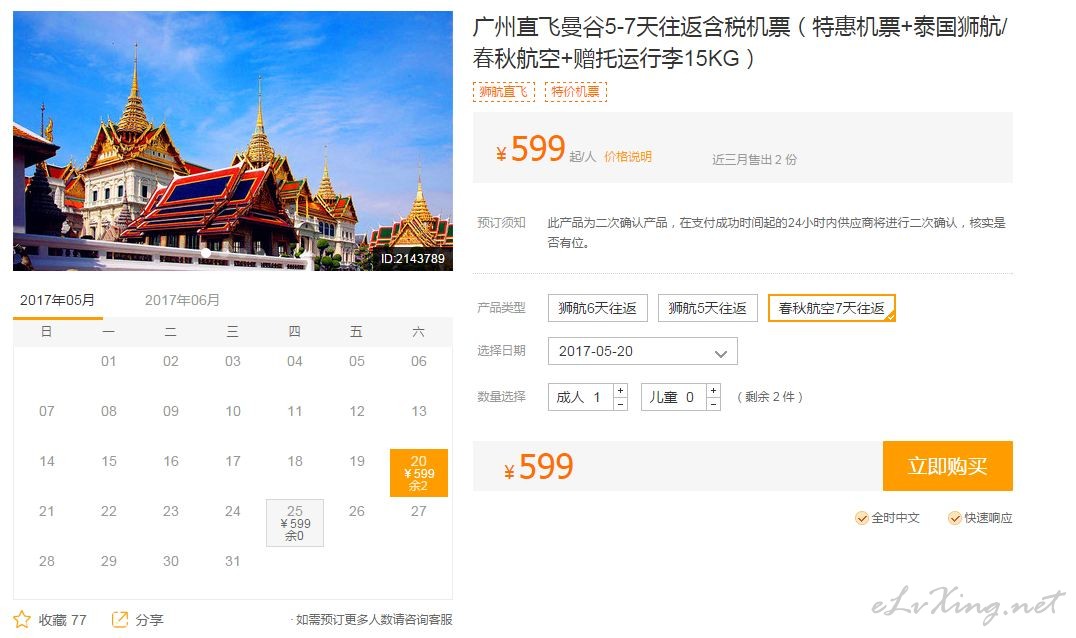Click calendar date 22 in May
The width and height of the screenshot is (1076, 638).
tap(108, 512)
